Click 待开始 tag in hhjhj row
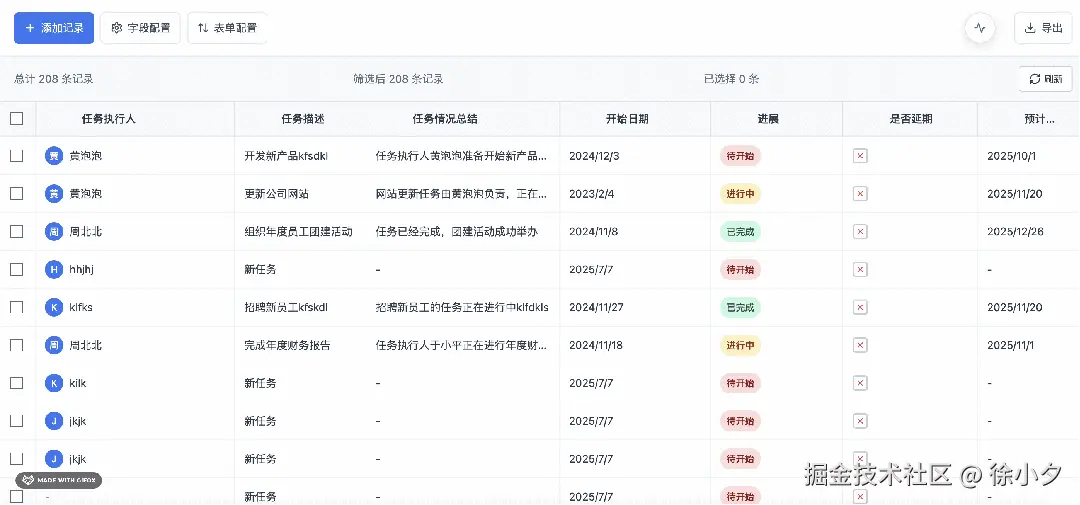This screenshot has height=505, width=1080. (x=740, y=269)
